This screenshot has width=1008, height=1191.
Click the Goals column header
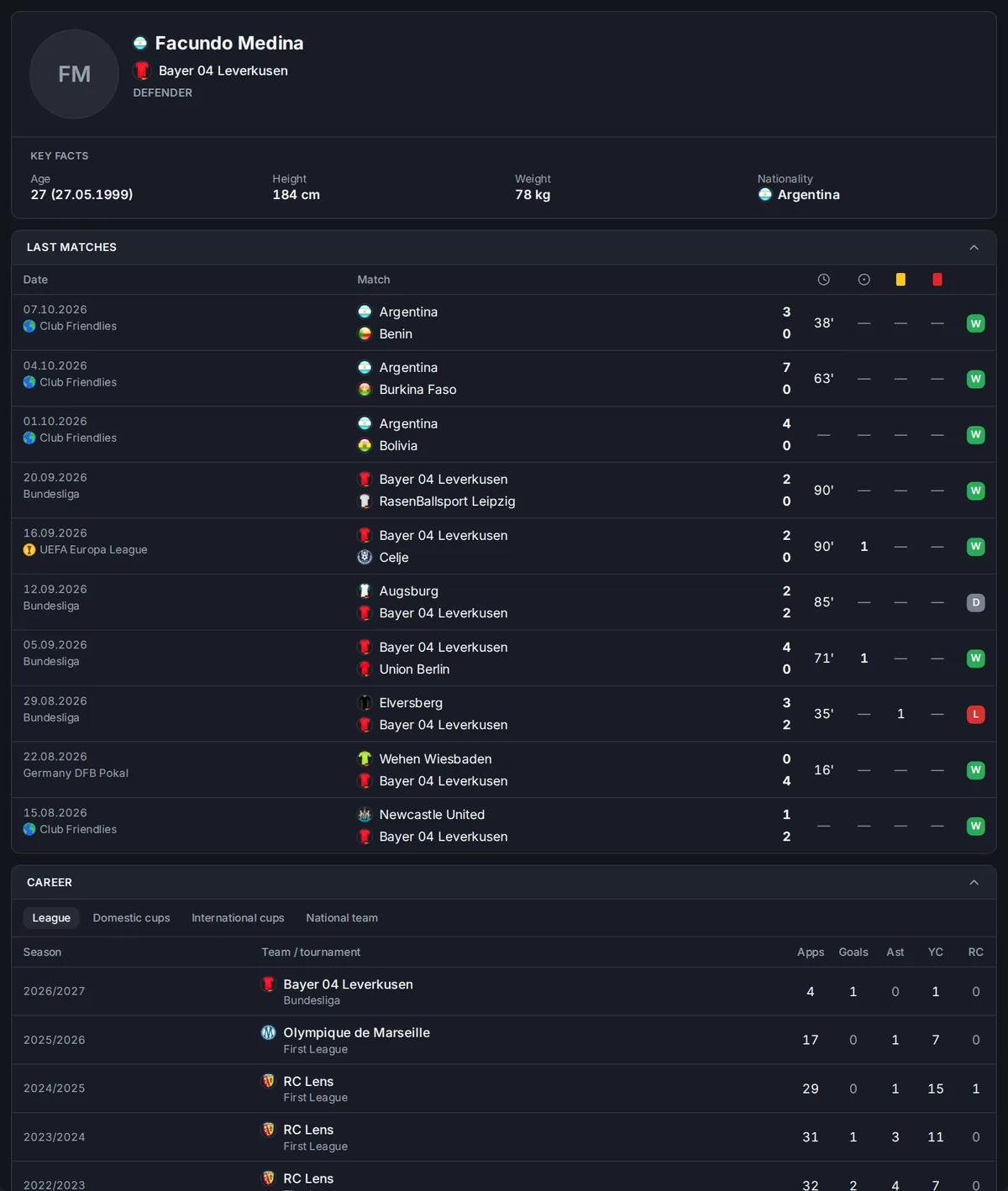point(853,952)
